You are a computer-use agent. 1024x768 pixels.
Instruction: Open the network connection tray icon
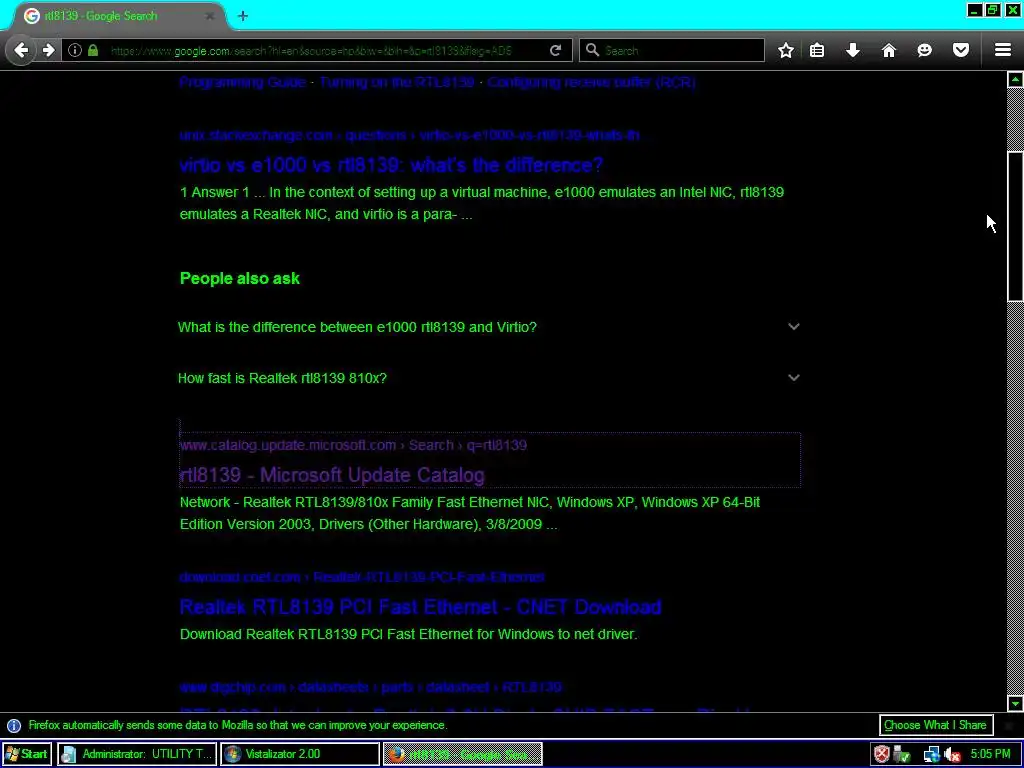[x=931, y=754]
